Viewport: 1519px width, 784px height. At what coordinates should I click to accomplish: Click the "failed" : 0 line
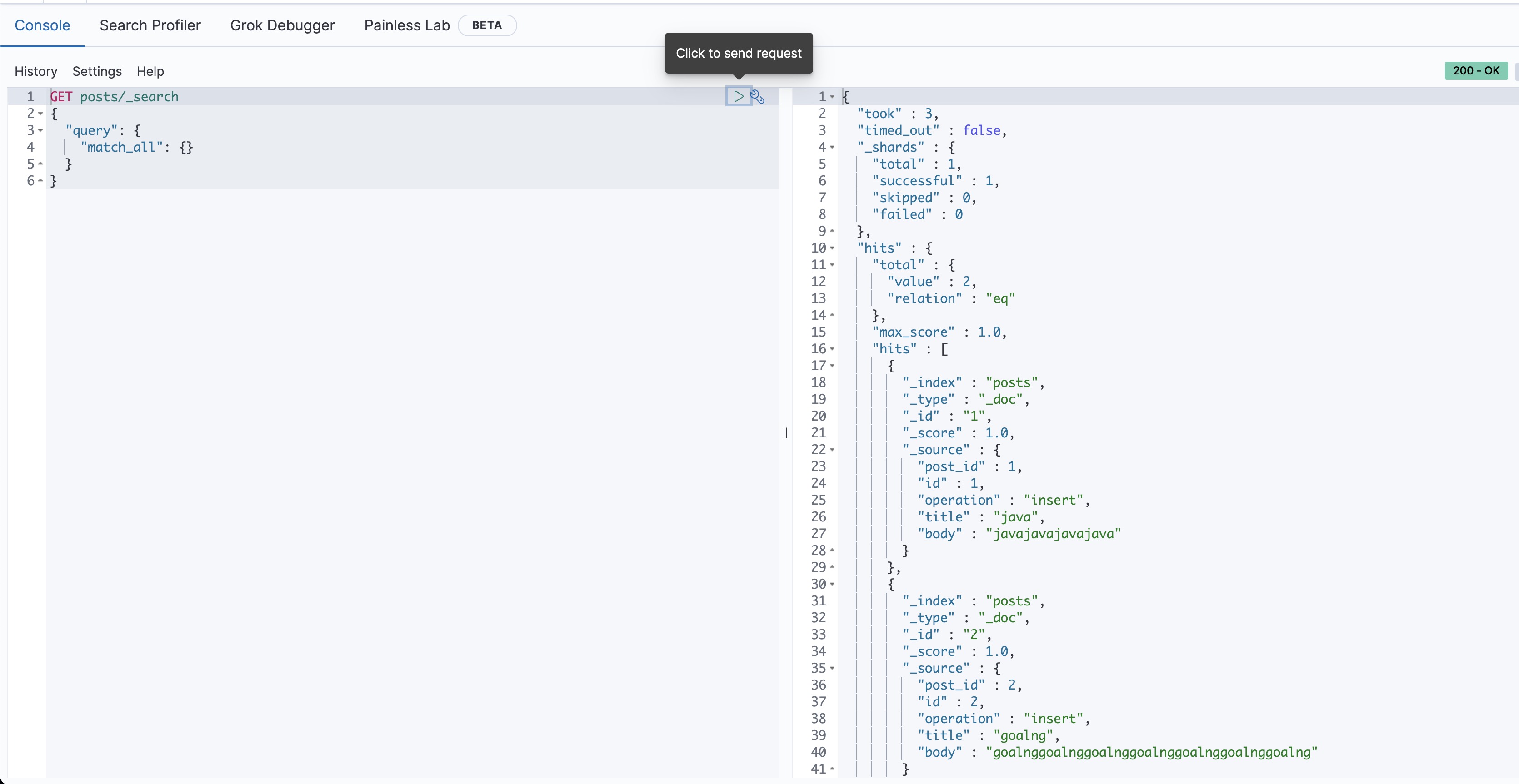(x=918, y=214)
